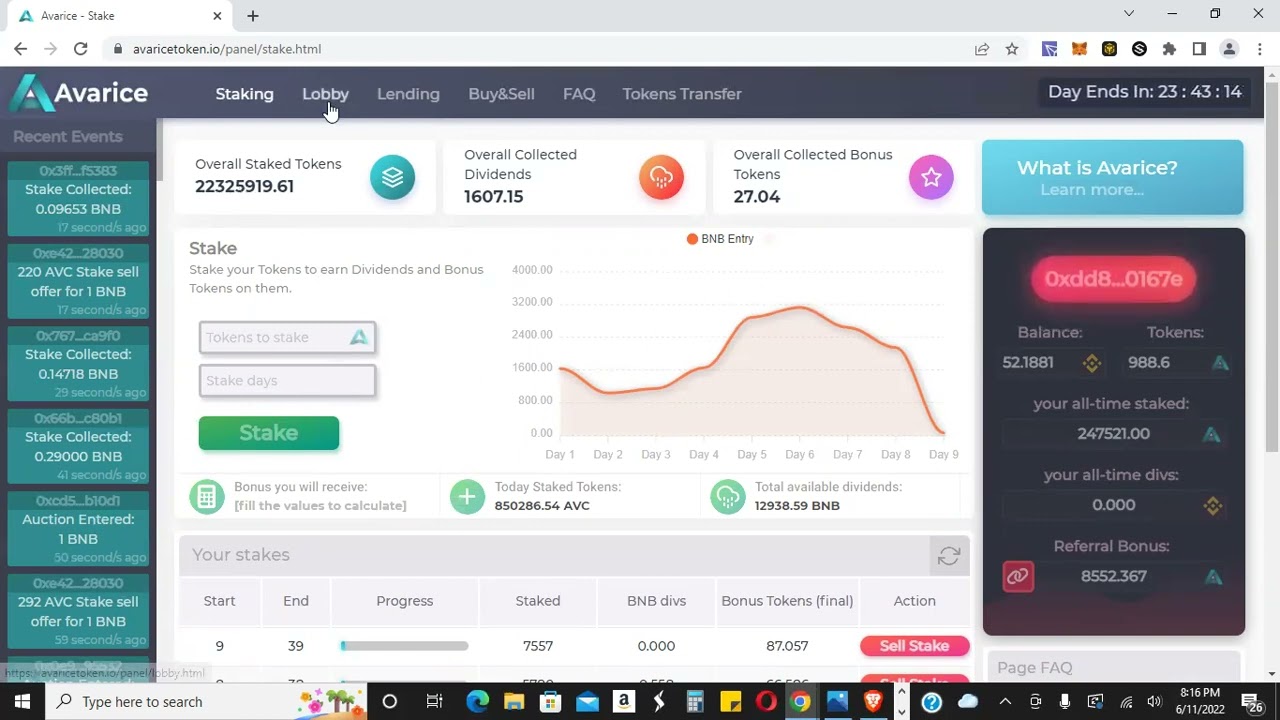This screenshot has width=1280, height=720.
Task: Click the wallet address 0xdd8...0167e button
Action: tap(1113, 279)
